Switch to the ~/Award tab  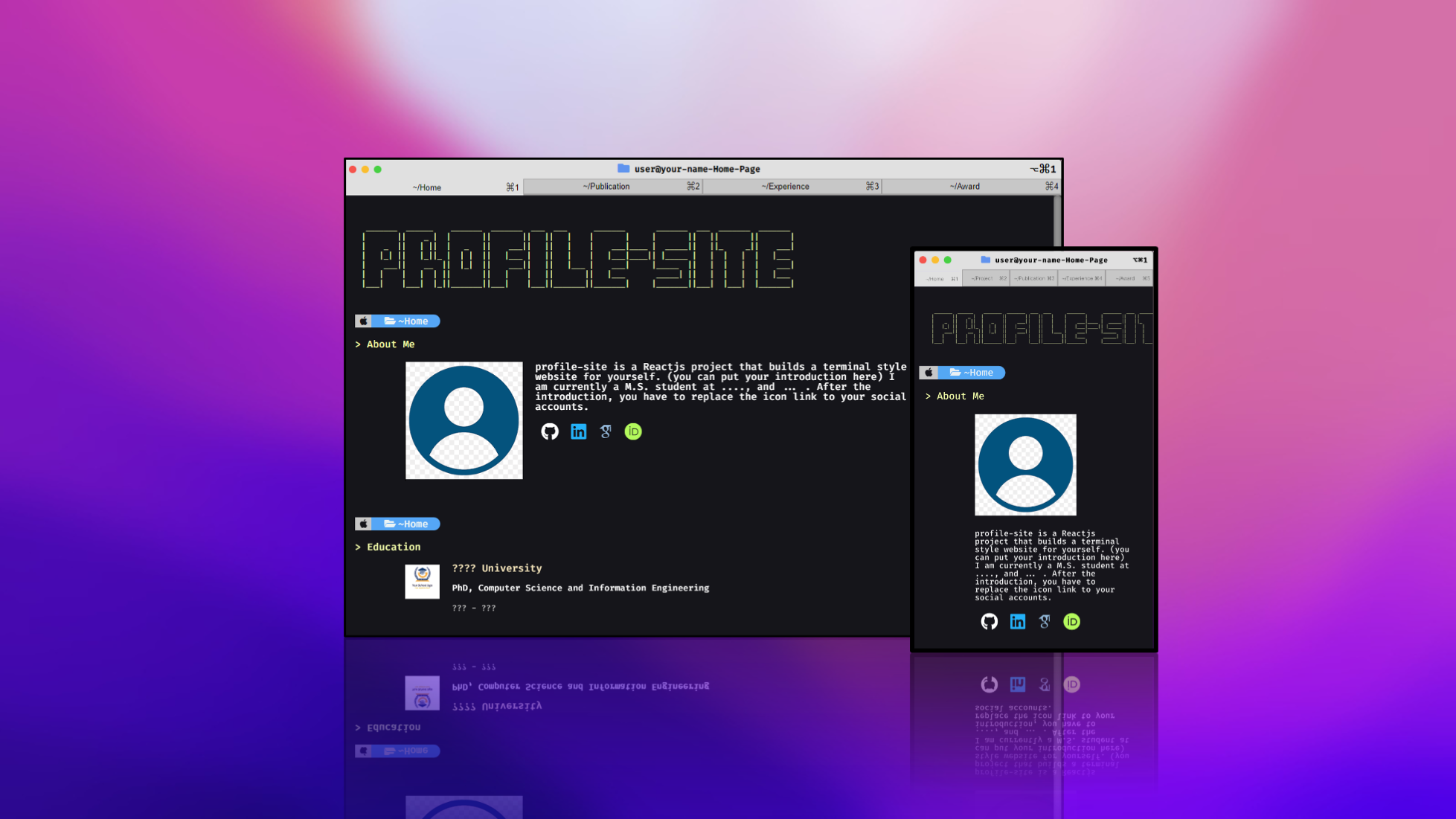(964, 186)
